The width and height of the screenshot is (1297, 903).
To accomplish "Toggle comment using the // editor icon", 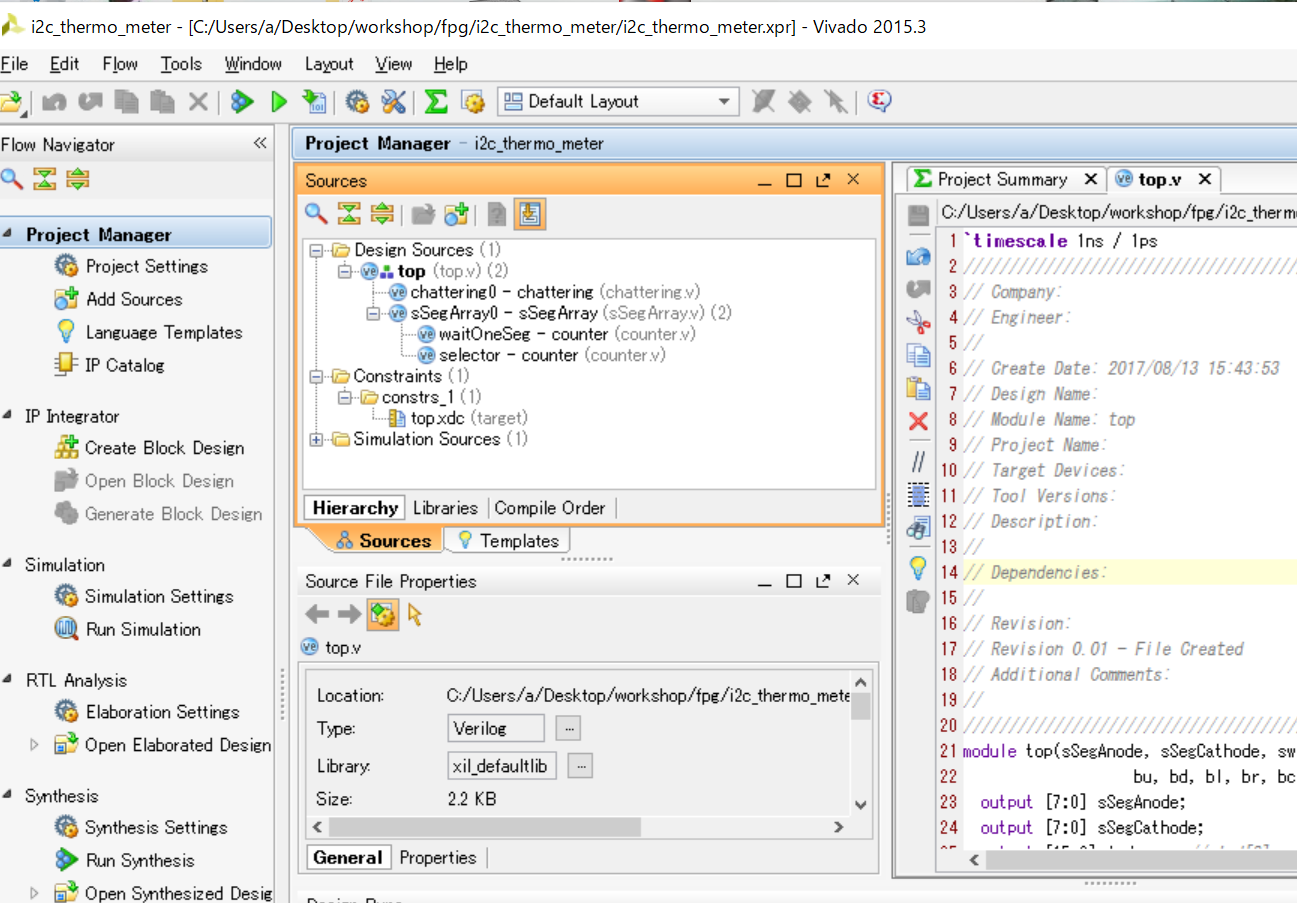I will tap(918, 461).
